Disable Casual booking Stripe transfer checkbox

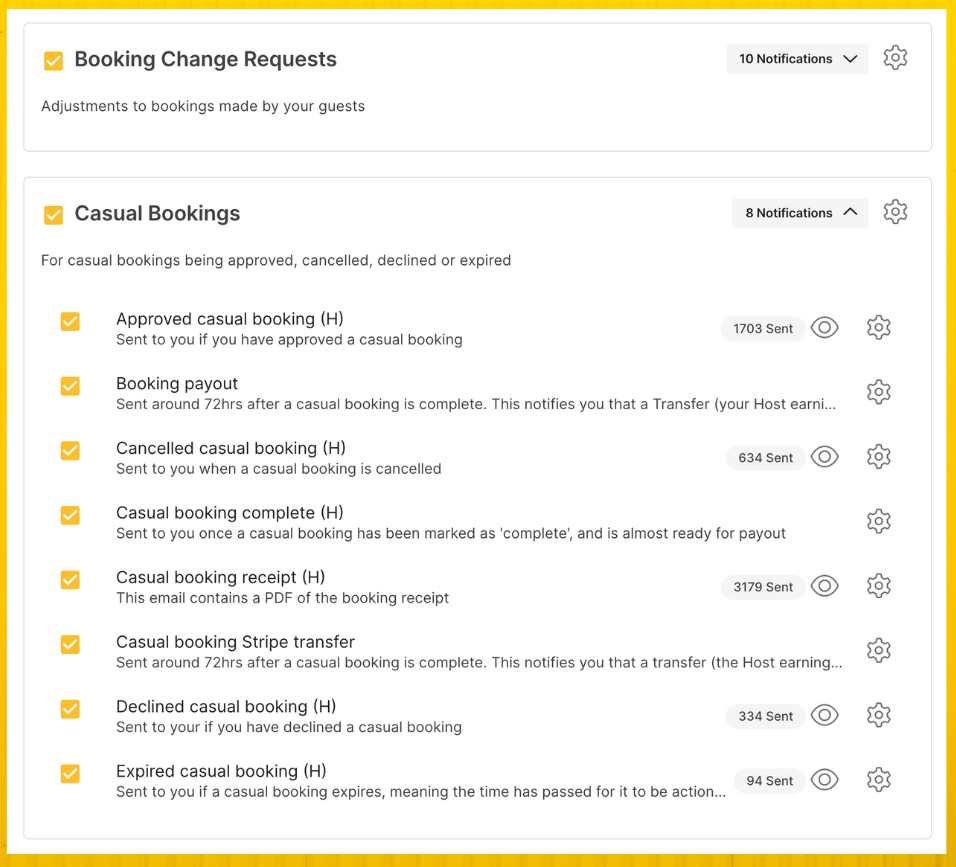coord(70,644)
